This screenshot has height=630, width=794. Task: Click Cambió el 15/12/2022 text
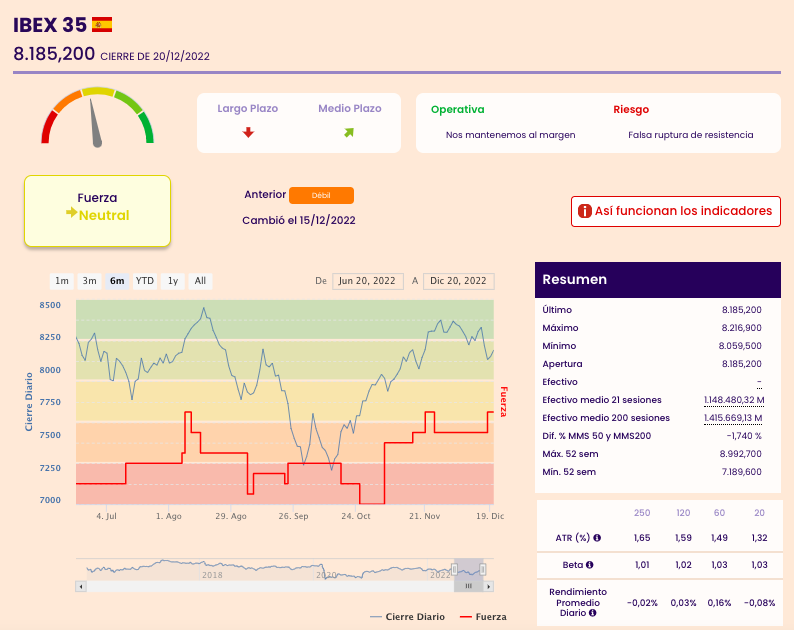(299, 220)
